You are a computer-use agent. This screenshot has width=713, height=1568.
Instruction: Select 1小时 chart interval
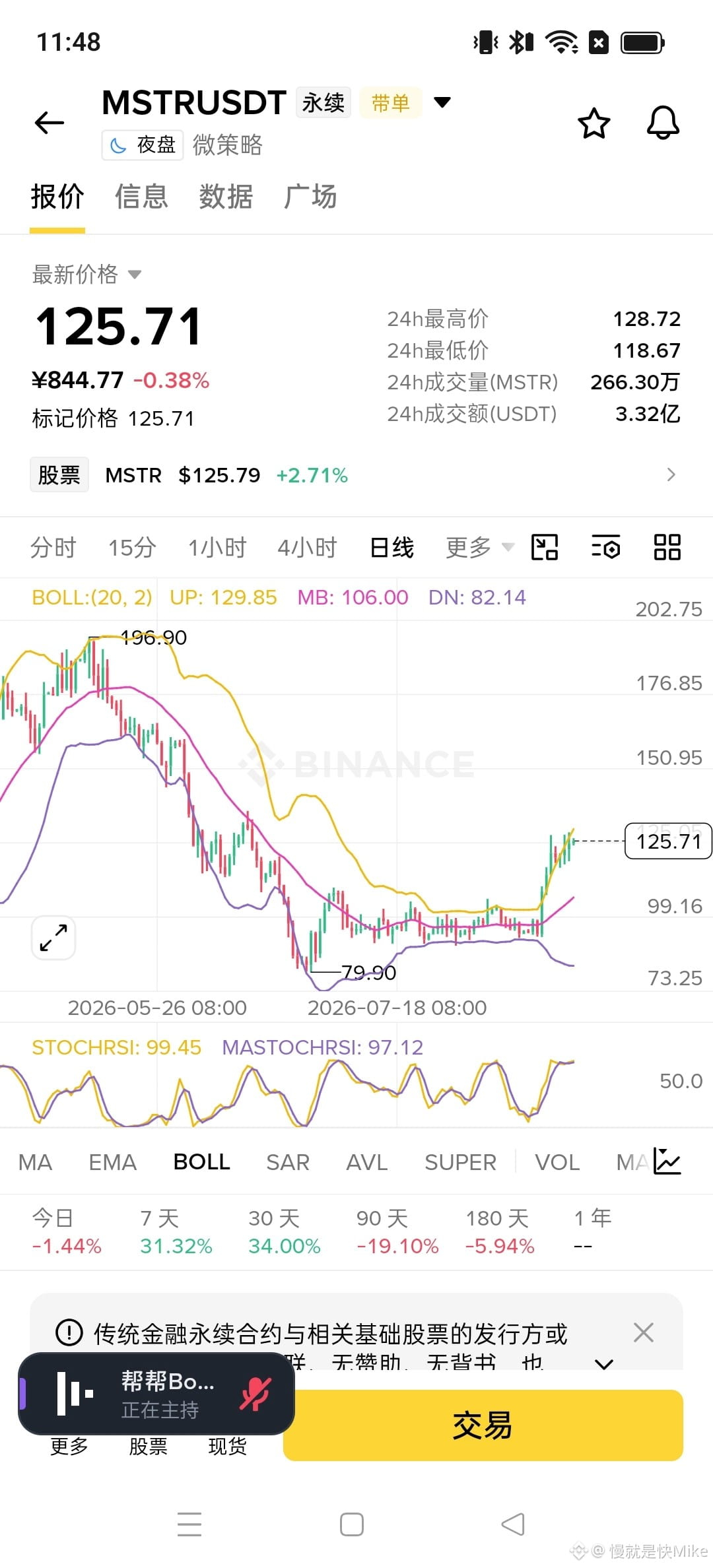point(217,548)
